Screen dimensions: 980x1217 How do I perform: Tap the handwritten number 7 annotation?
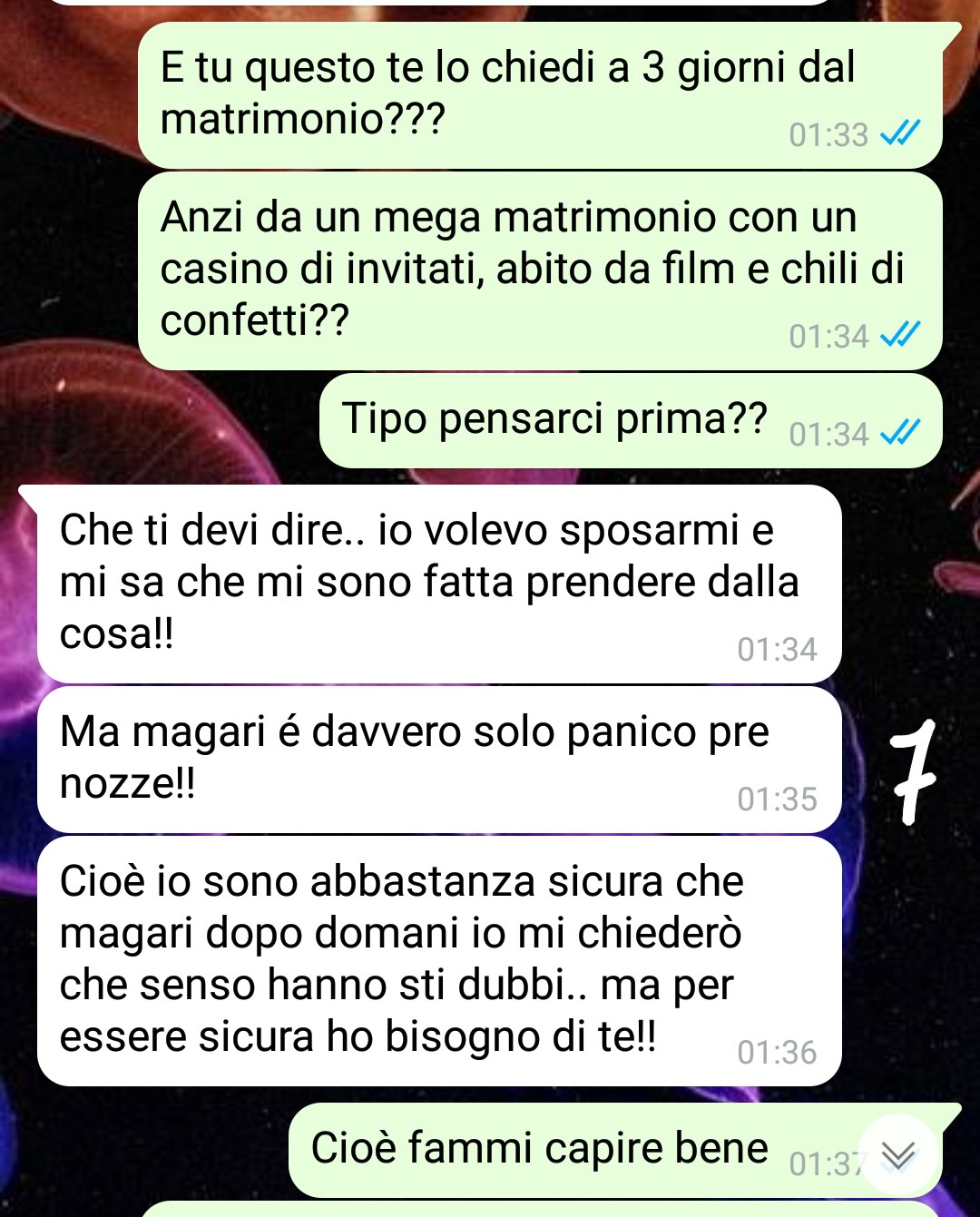tap(912, 771)
